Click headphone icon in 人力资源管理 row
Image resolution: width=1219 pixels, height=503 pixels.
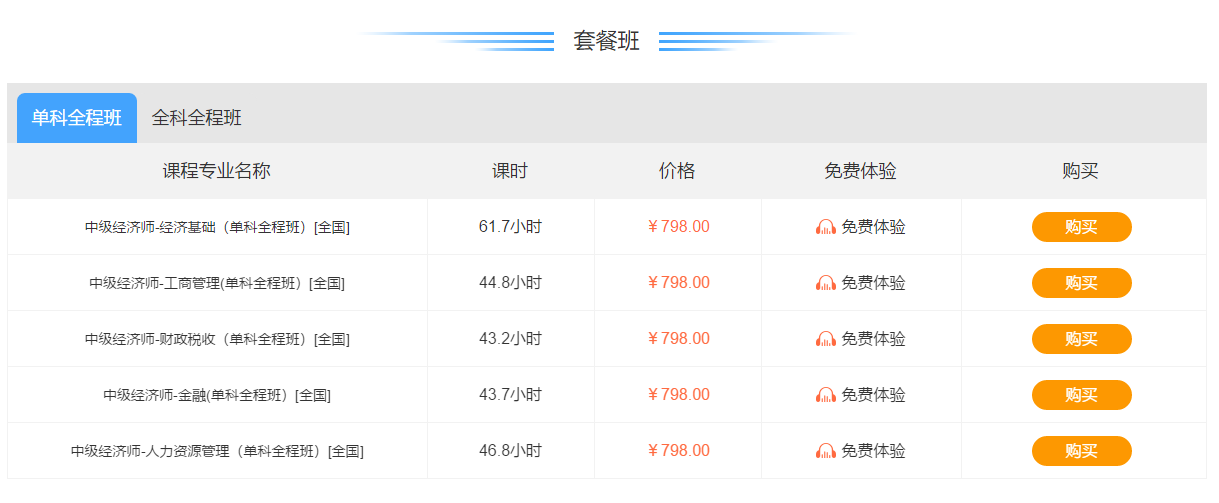pos(826,451)
